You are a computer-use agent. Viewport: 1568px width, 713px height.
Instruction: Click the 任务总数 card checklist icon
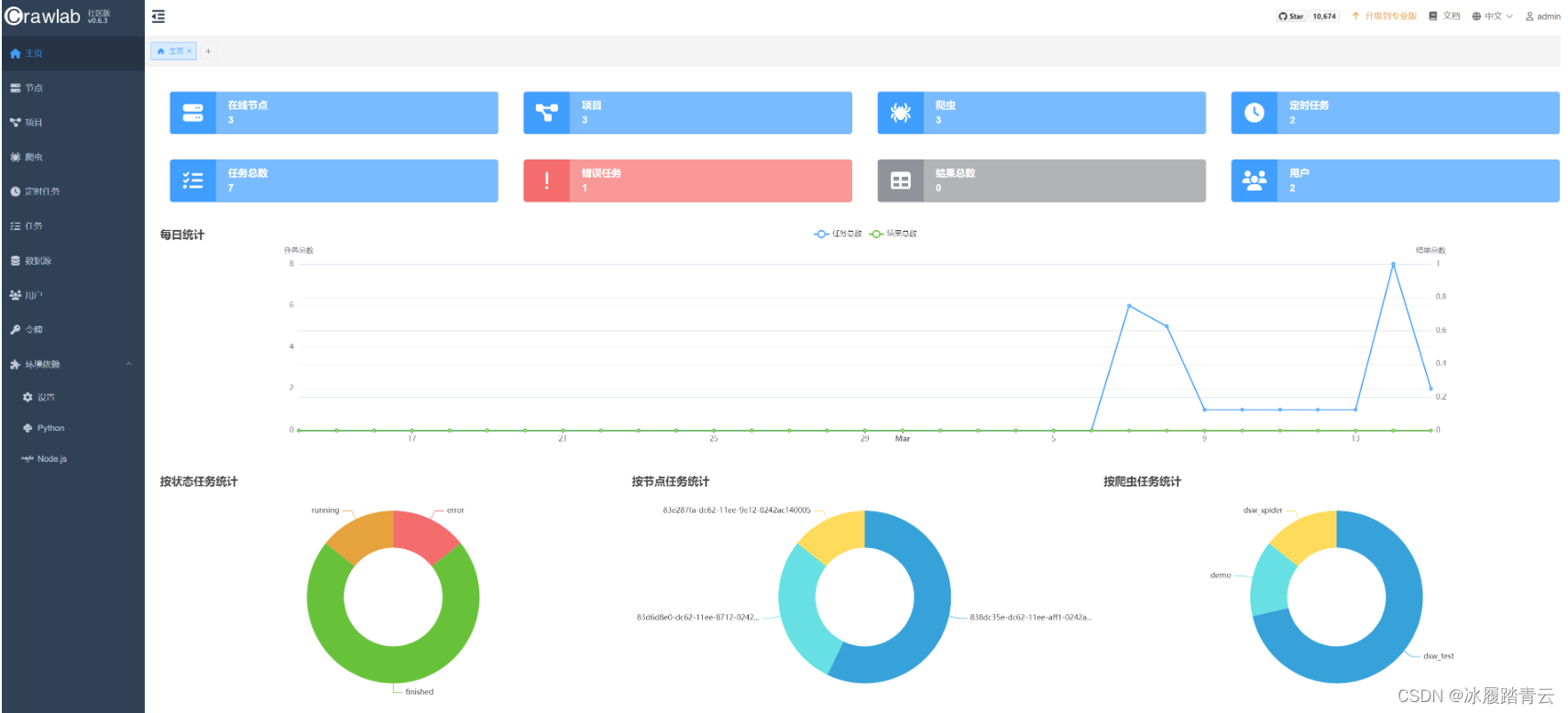tap(193, 181)
